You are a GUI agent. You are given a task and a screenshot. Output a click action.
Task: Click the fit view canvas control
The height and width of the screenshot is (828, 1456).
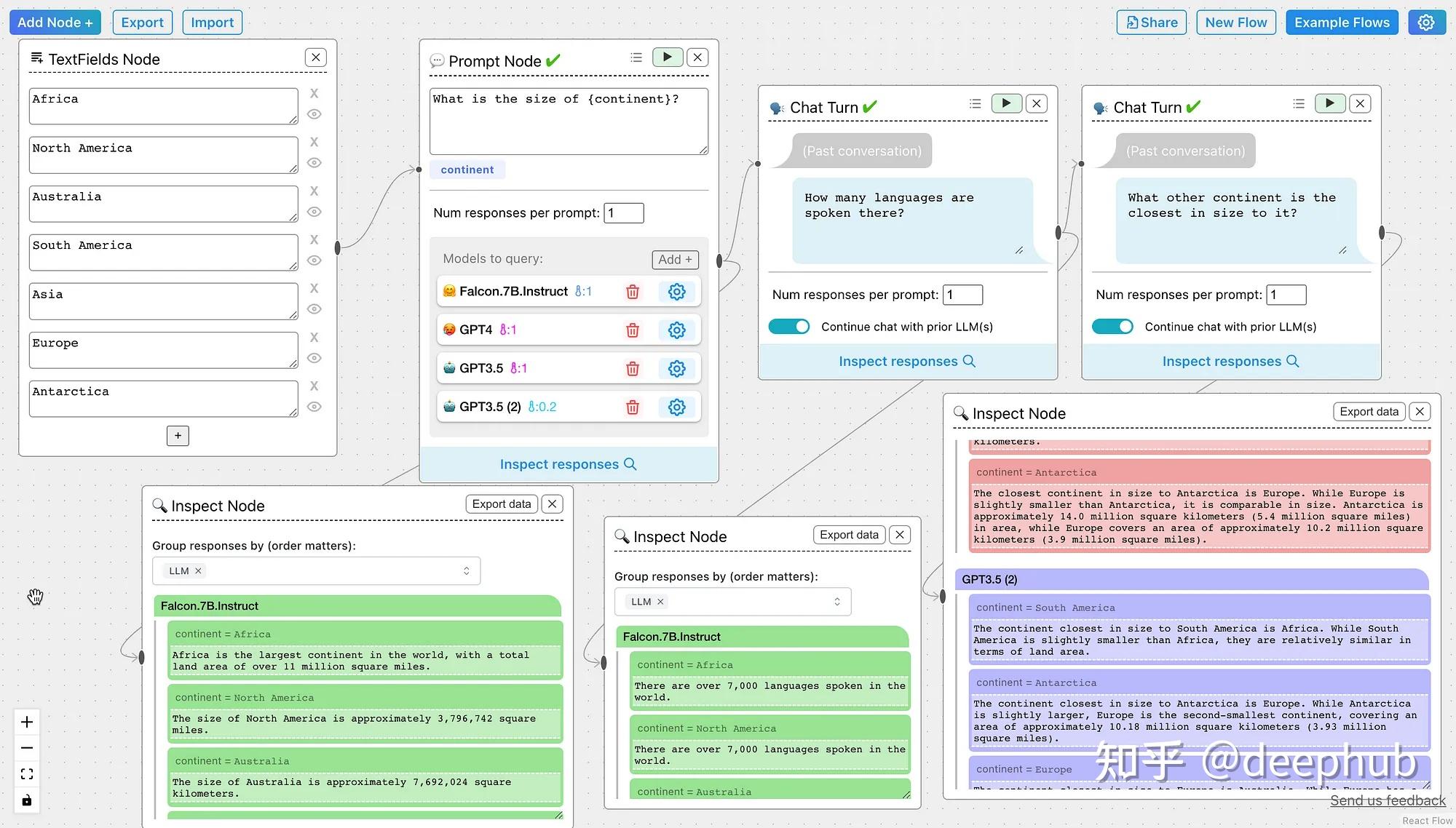[27, 774]
